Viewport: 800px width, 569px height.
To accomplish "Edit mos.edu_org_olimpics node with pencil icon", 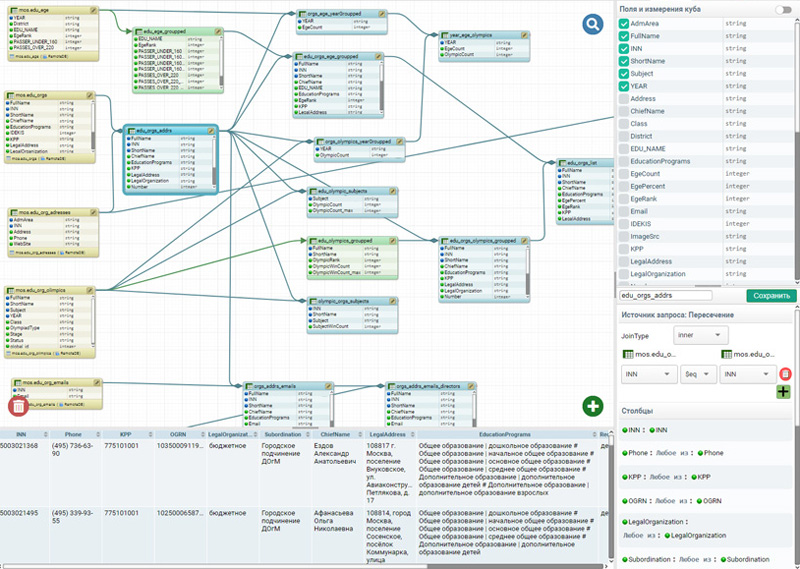I will [x=90, y=290].
